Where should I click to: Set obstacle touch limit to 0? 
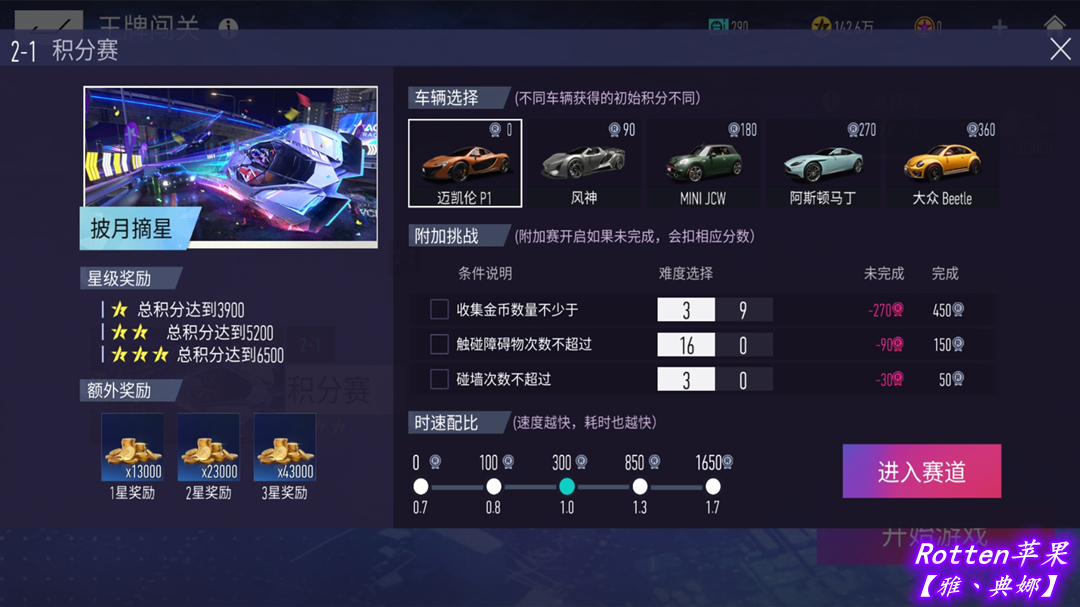pos(743,344)
